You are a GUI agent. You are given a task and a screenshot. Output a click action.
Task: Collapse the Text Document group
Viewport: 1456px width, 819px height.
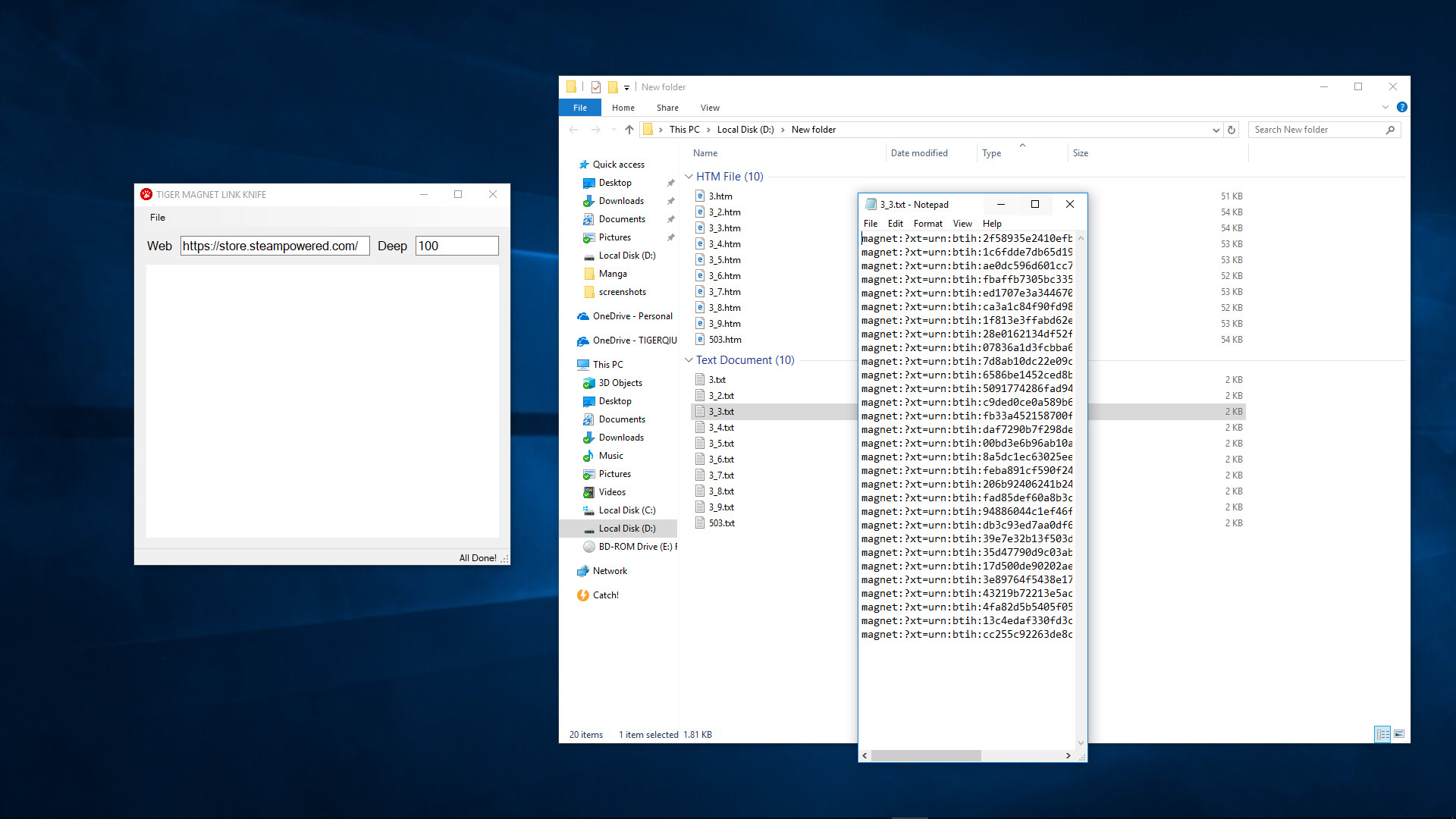689,360
